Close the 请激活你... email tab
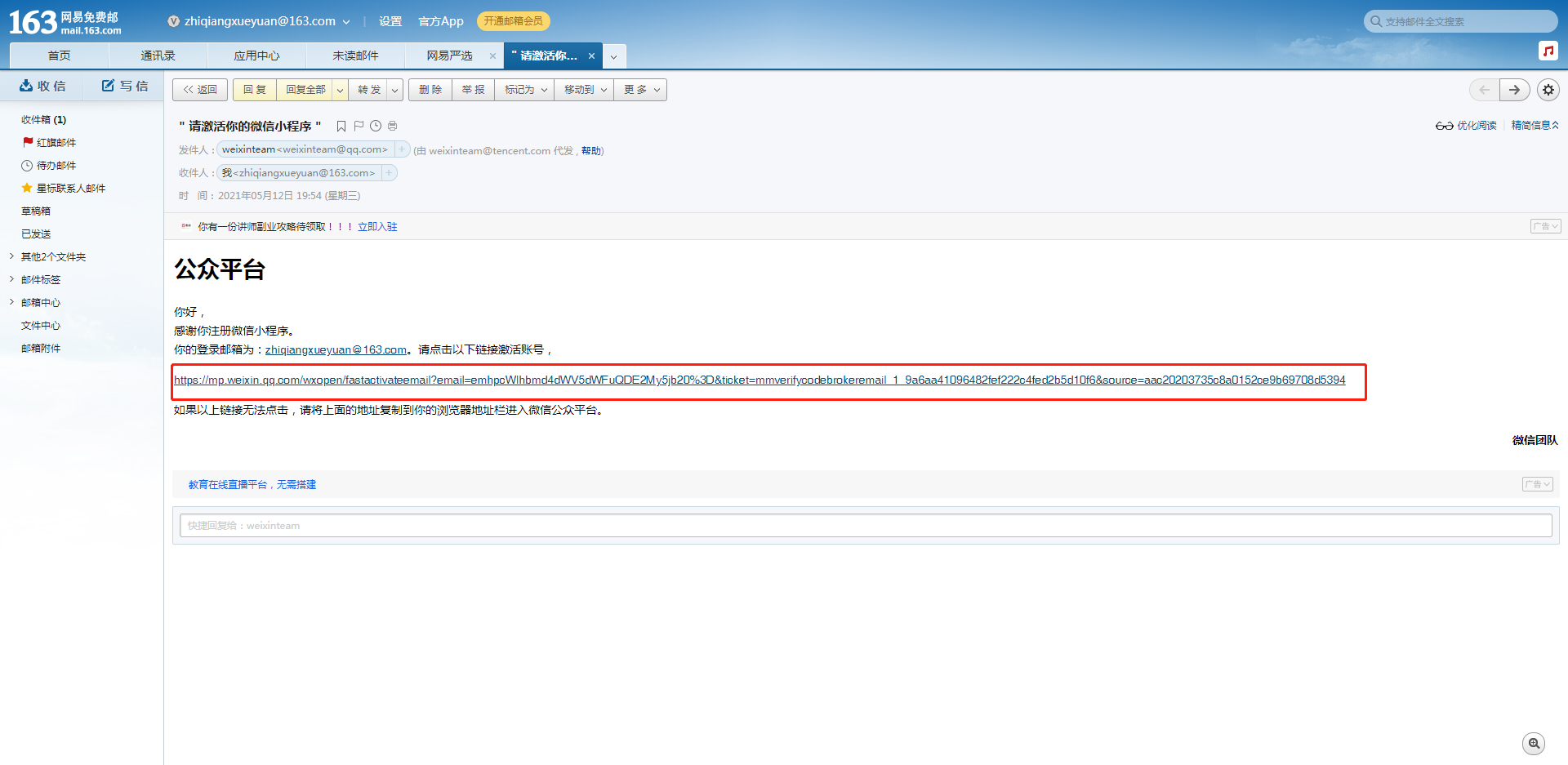This screenshot has height=765, width=1568. coord(591,56)
